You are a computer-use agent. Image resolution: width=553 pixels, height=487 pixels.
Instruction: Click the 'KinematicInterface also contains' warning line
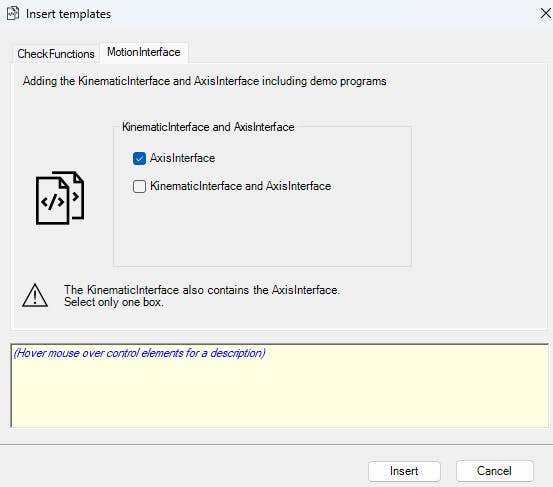(202, 290)
